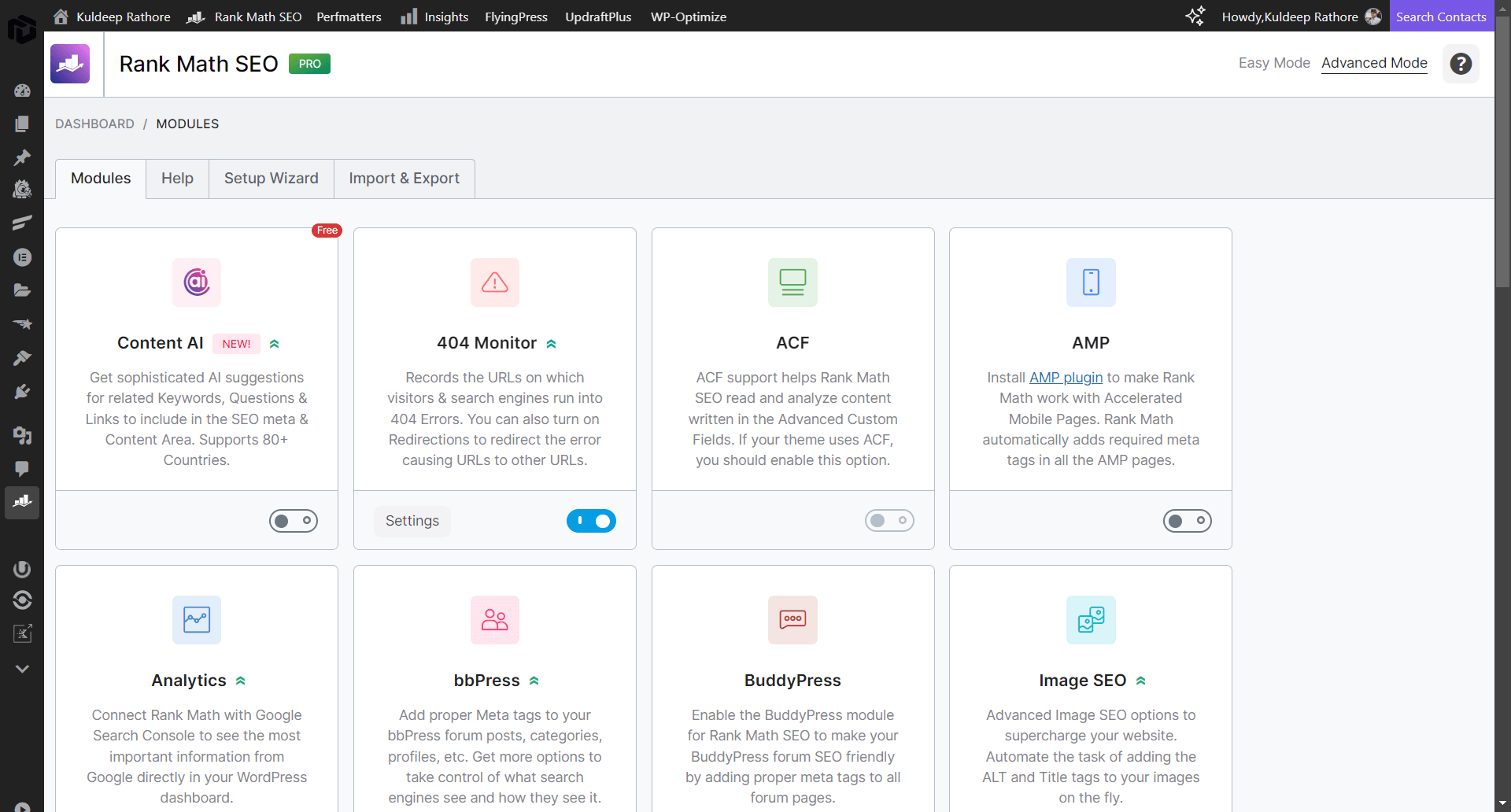Click the user avatar in admin bar
Image resolution: width=1511 pixels, height=812 pixels.
coord(1373,17)
